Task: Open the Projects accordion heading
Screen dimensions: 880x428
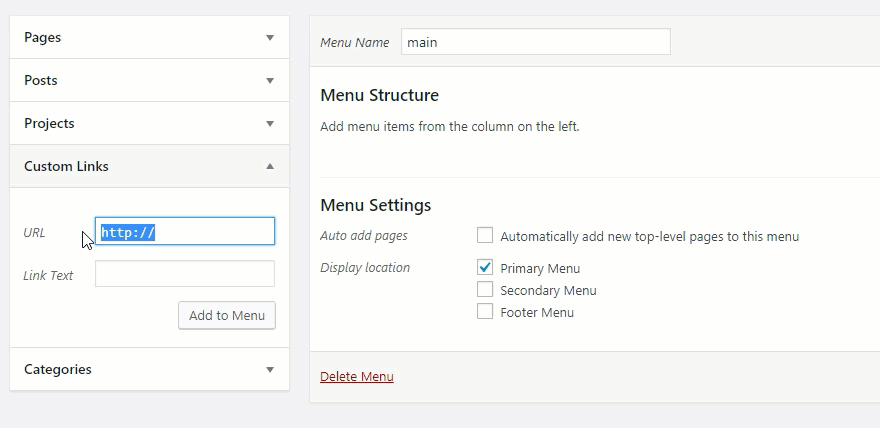Action: point(49,124)
